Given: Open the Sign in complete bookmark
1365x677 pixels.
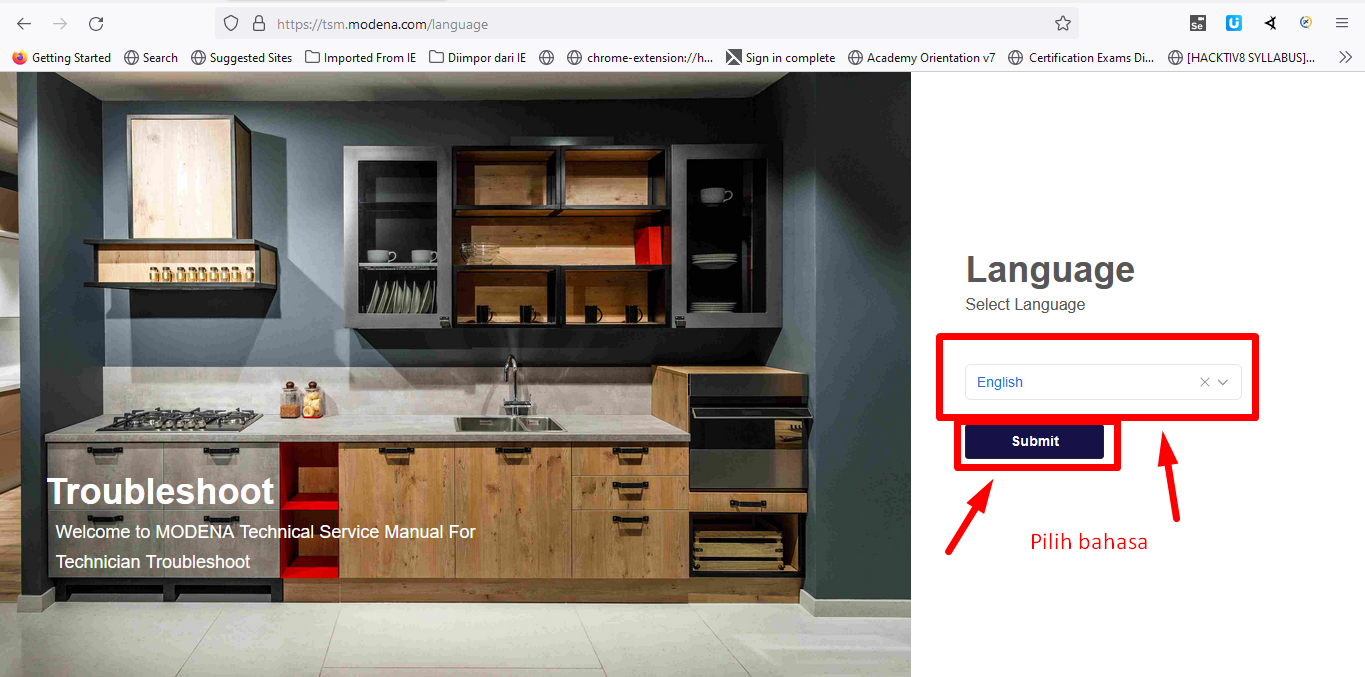Looking at the screenshot, I should click(780, 58).
